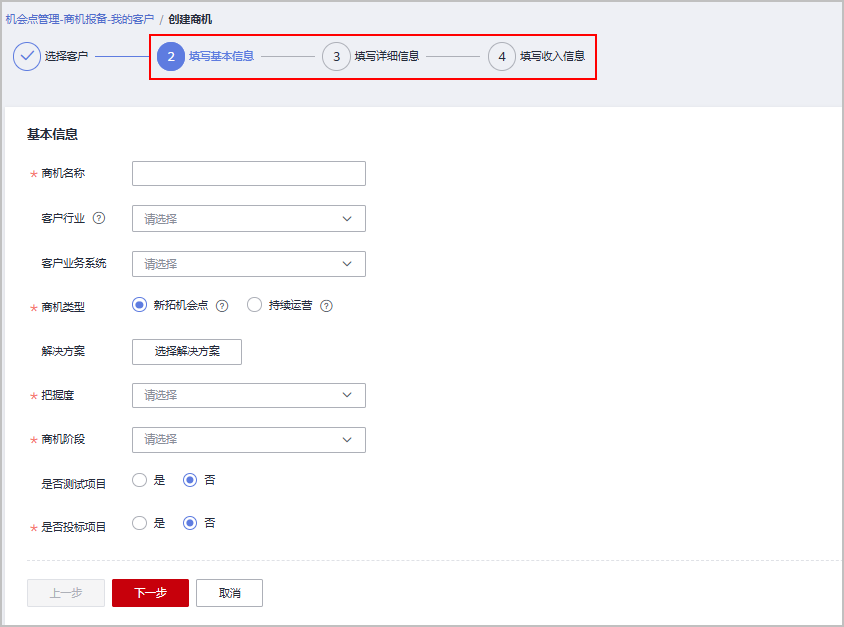
Task: Click the step 4 circle 填写收入信息
Action: coord(502,57)
